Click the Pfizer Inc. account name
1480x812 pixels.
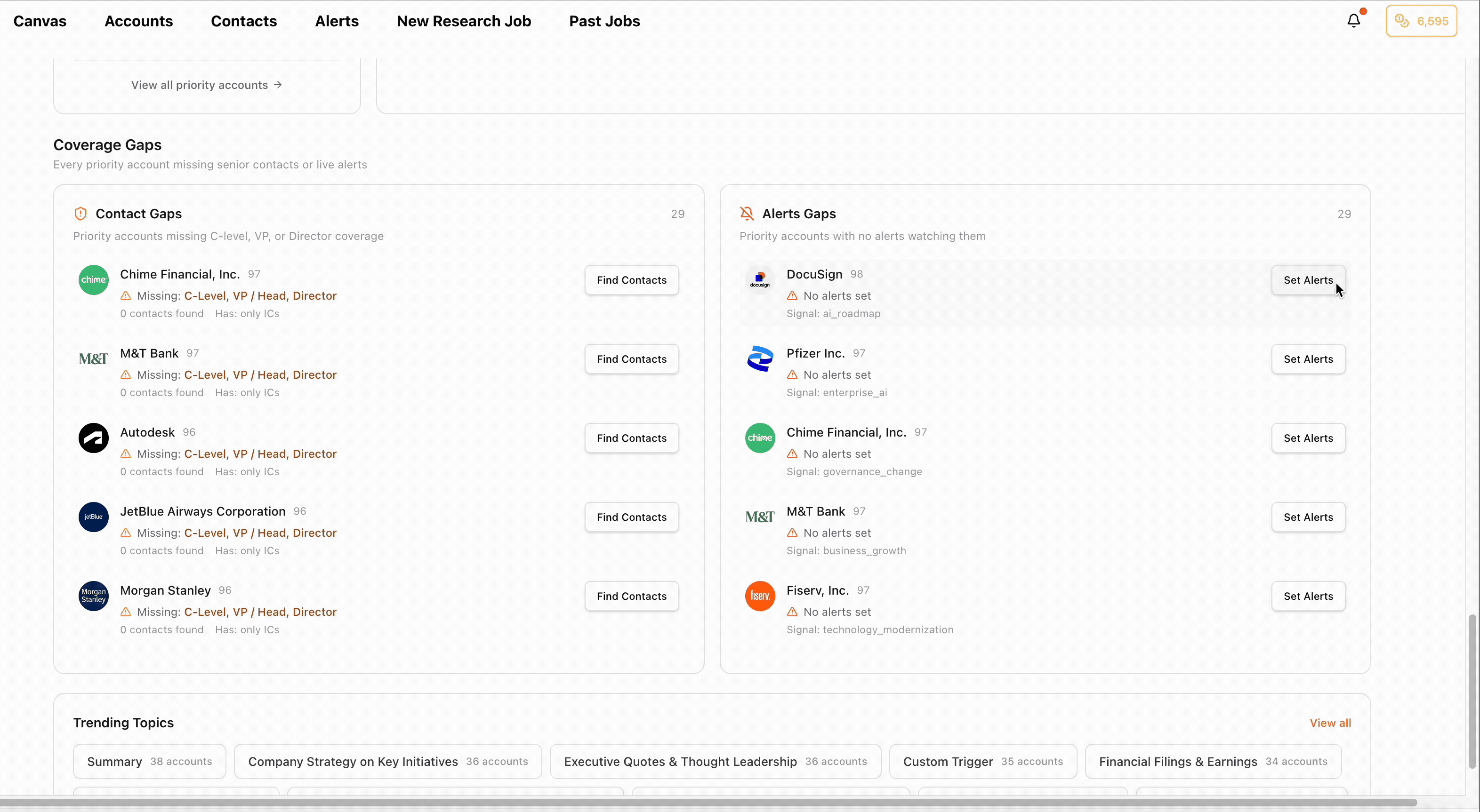(815, 353)
